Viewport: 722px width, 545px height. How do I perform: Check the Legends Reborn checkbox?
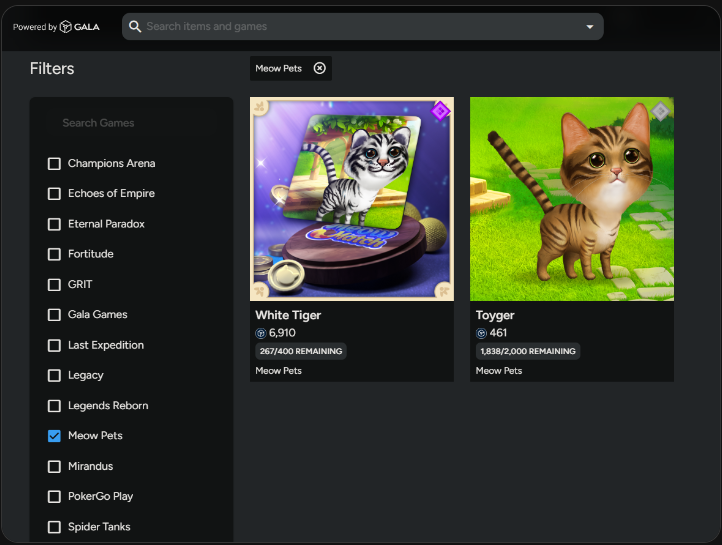pos(54,406)
